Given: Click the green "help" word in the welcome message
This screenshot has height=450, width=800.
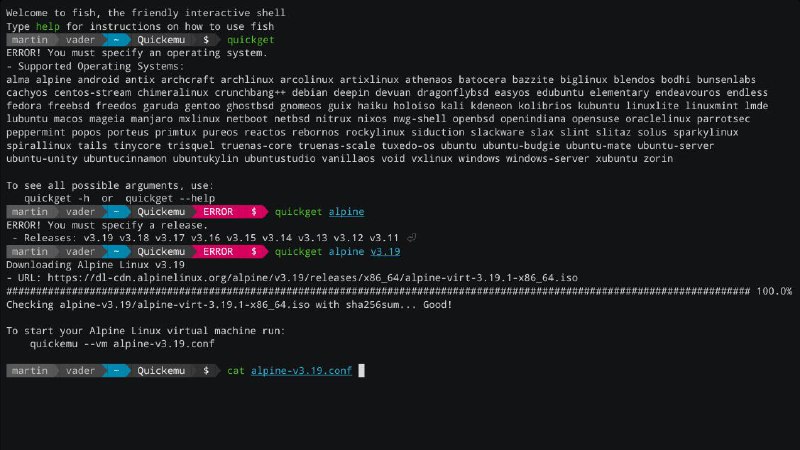Looking at the screenshot, I should (47, 27).
